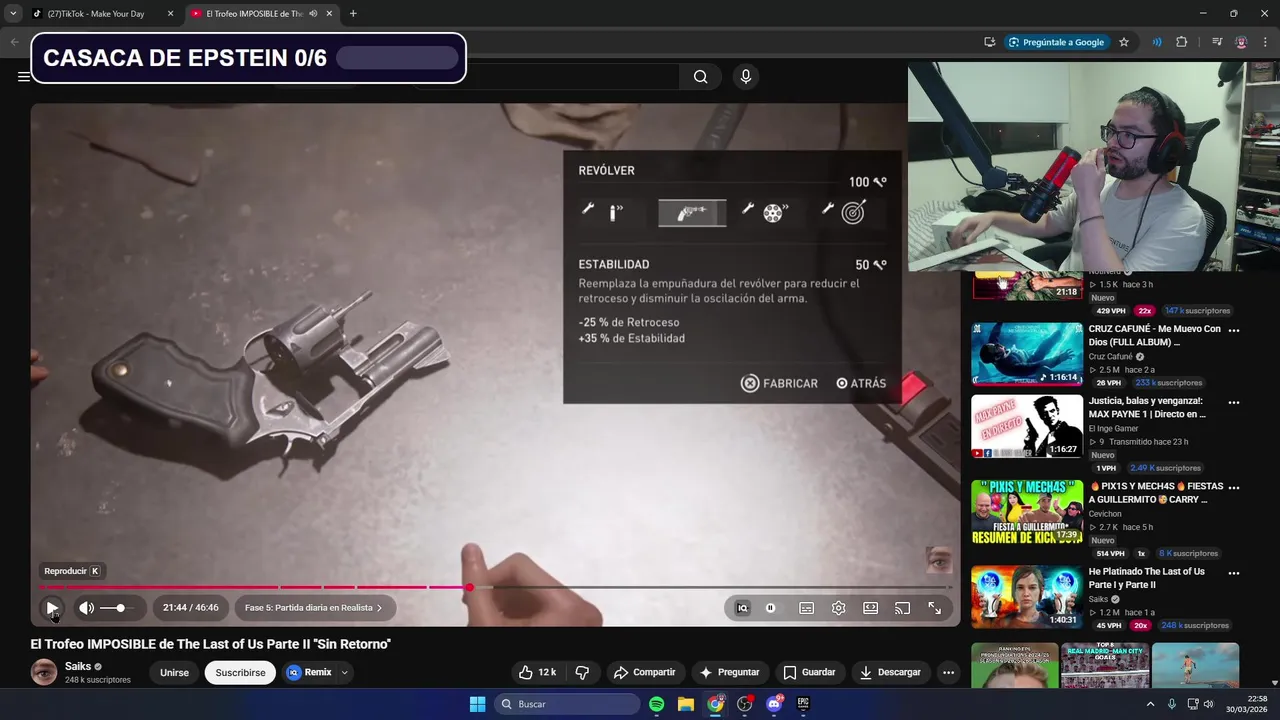Screen dimensions: 1280x720
Task: Click the IQ Remix button
Action: 309,672
